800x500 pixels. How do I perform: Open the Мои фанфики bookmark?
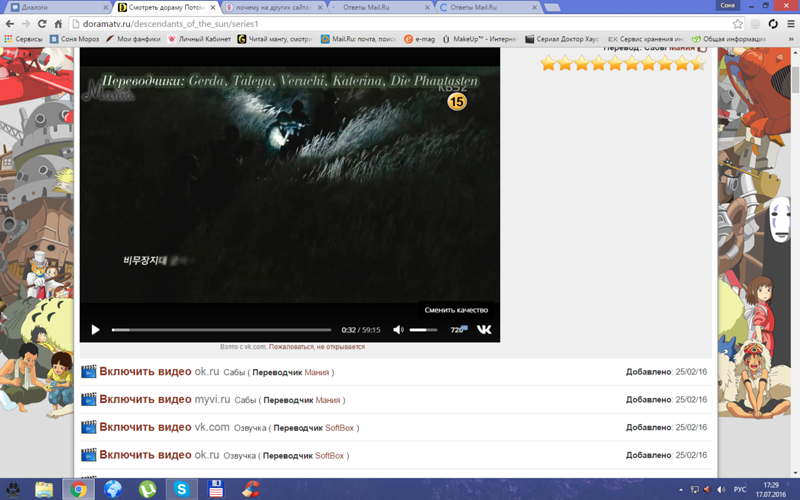133,39
